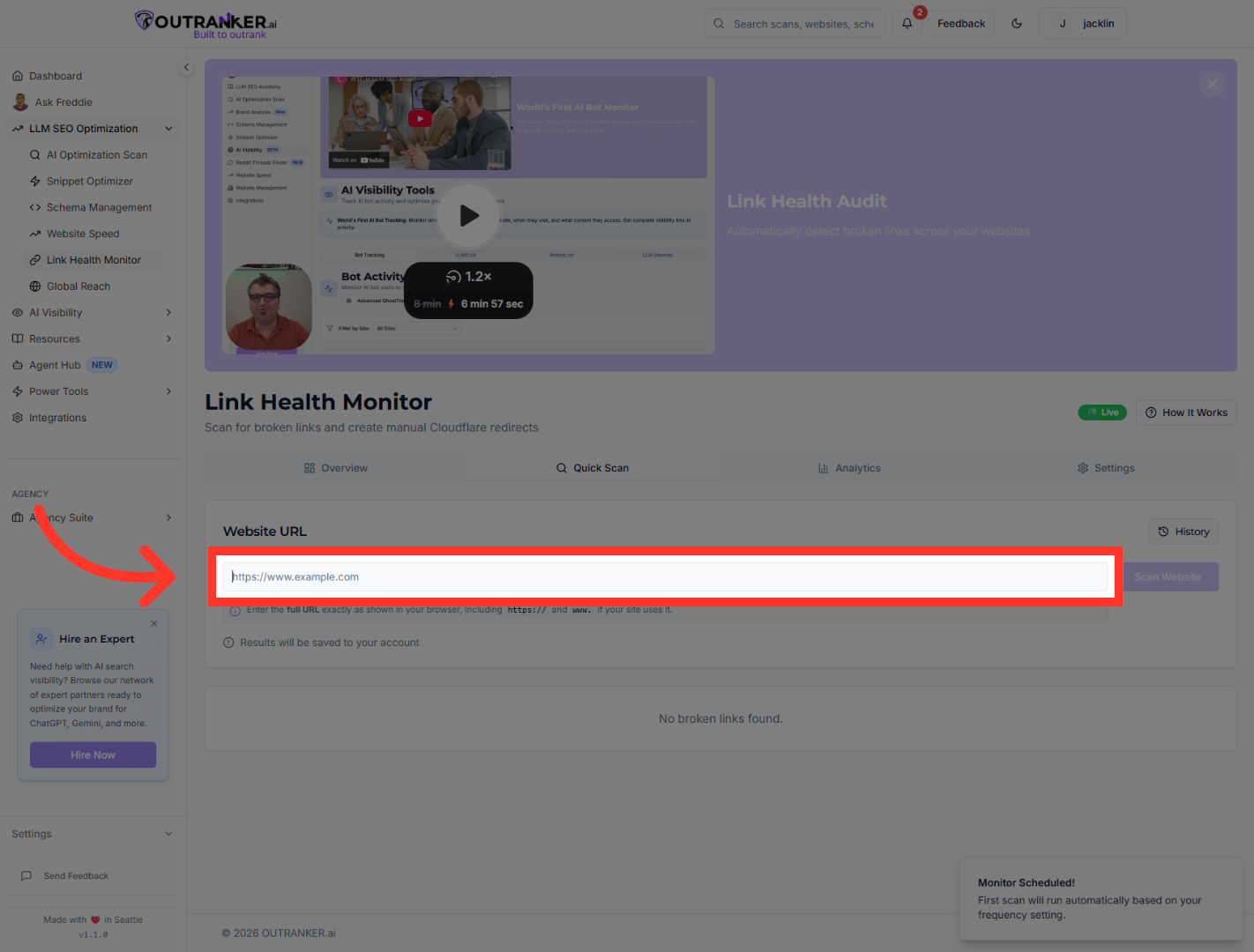Click the Link Health Monitor heading
This screenshot has width=1254, height=952.
point(318,403)
